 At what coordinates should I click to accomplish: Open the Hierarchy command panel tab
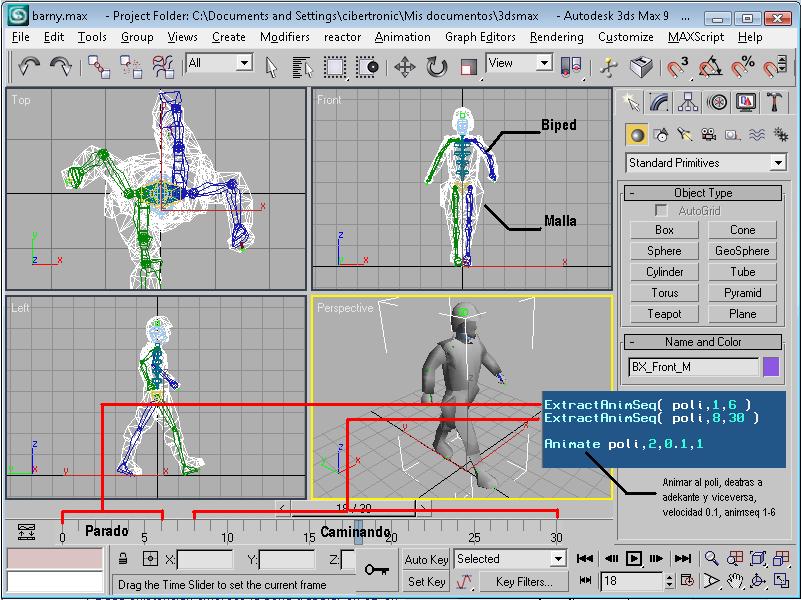[x=688, y=103]
